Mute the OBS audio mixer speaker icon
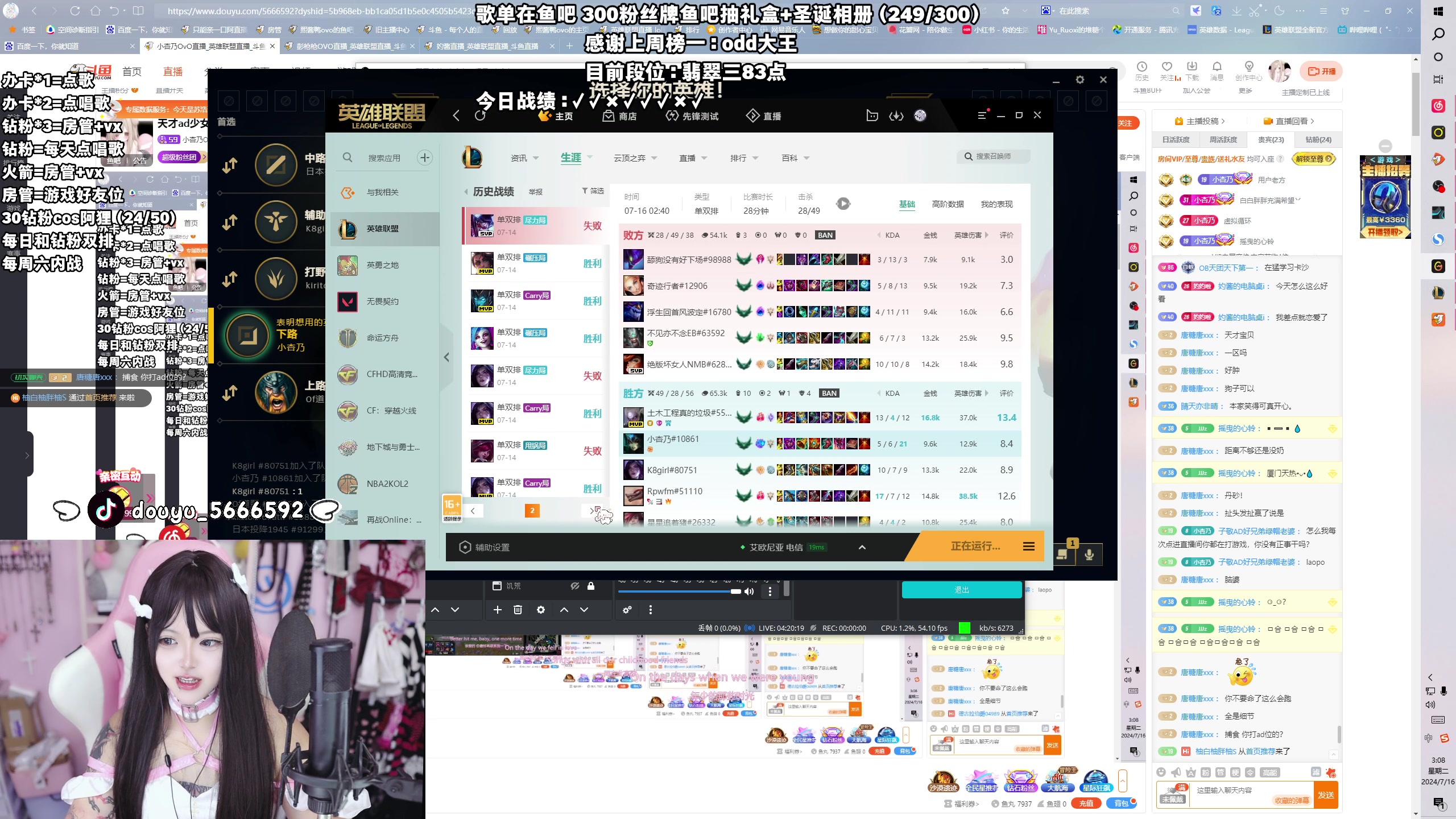Image resolution: width=1456 pixels, height=819 pixels. click(x=749, y=591)
